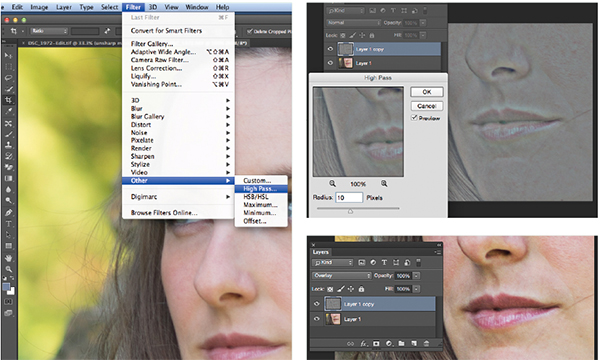The image size is (600, 360).
Task: Open the Overlay blend mode dropdown
Action: [342, 275]
